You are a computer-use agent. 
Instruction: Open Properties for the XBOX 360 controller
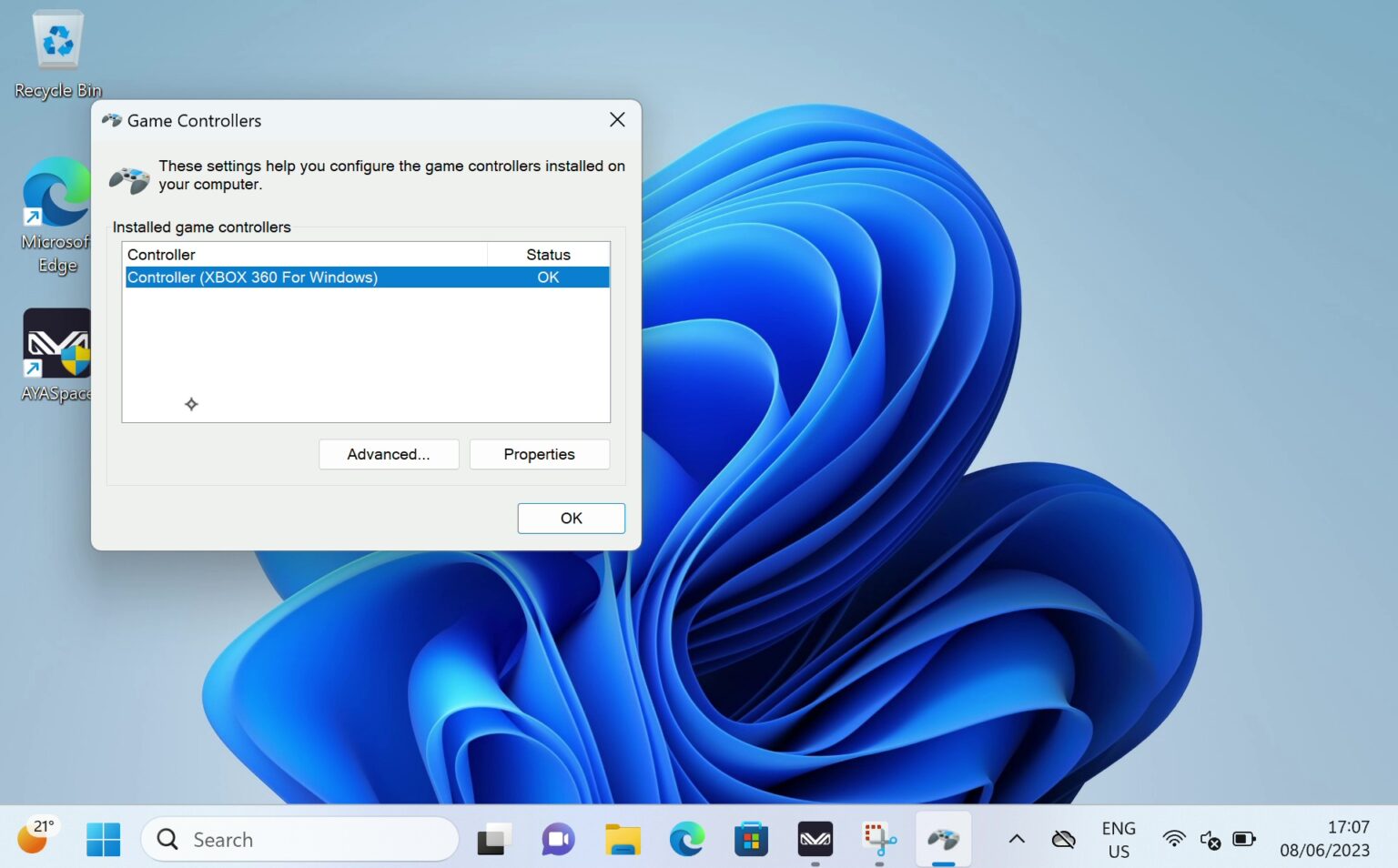click(539, 454)
